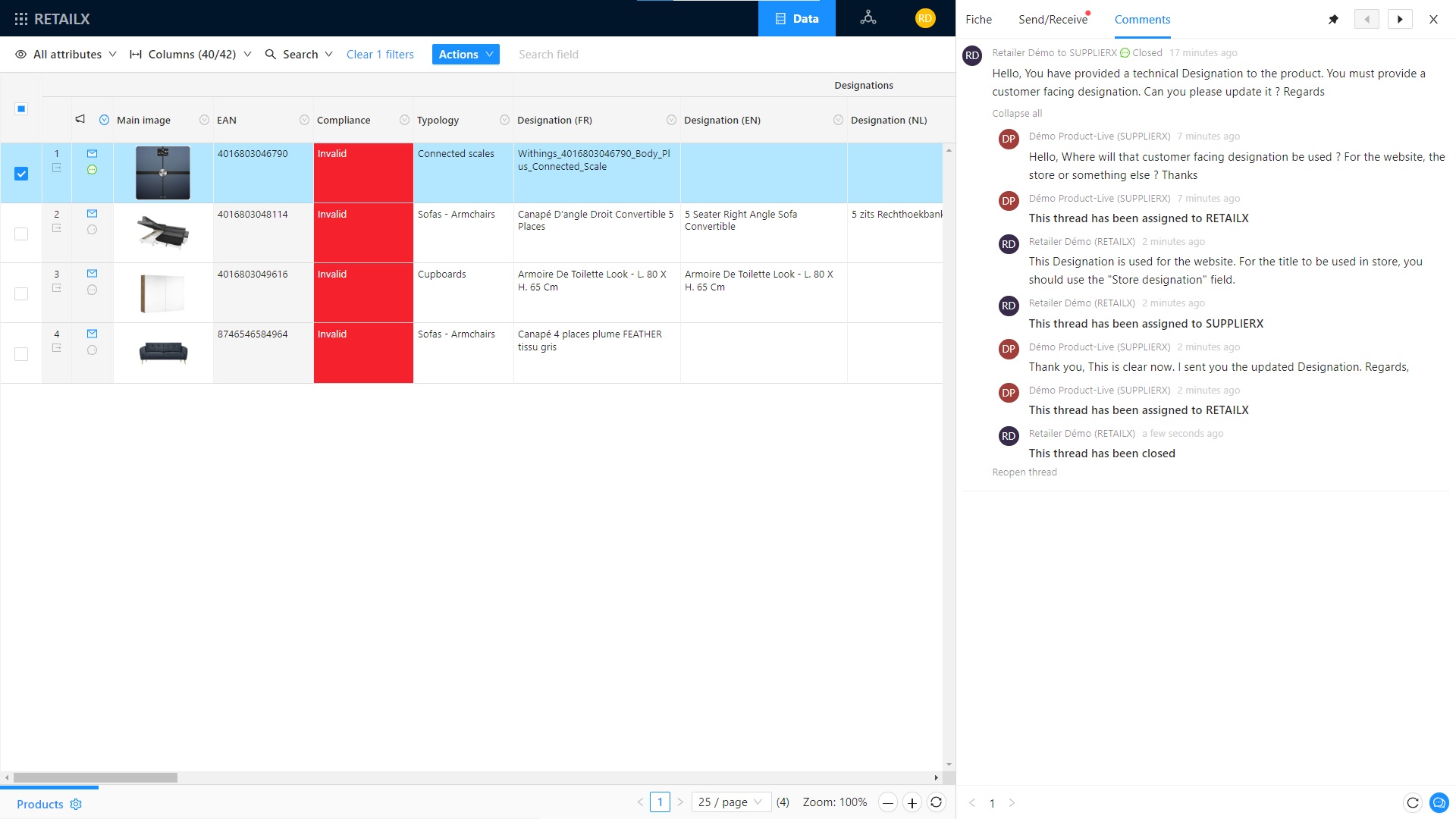Uncheck the selected checkbox on row 1
This screenshot has height=819, width=1456.
click(21, 174)
